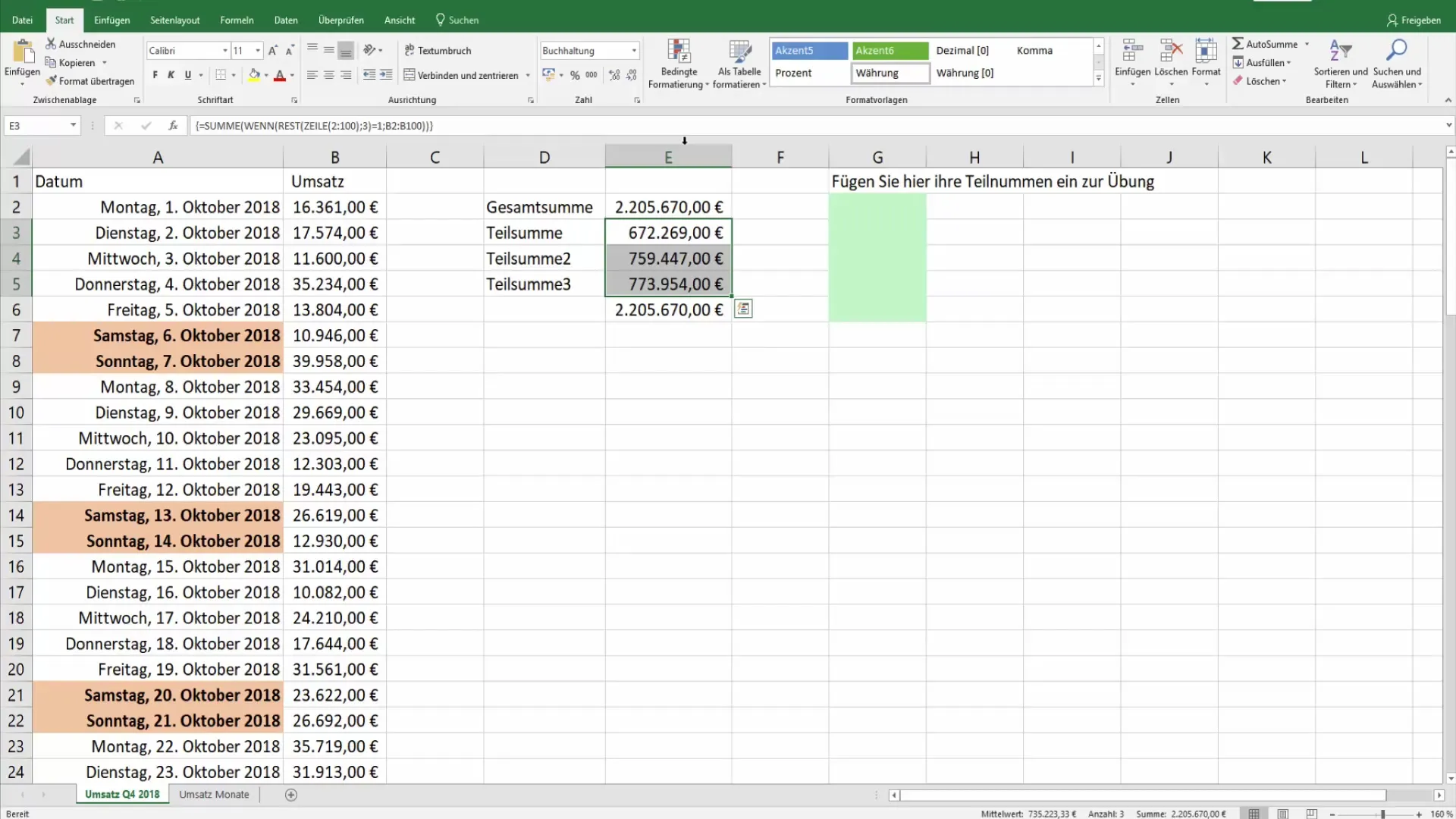Viewport: 1456px width, 819px height.
Task: Click the zoom slider handle
Action: pyautogui.click(x=1383, y=814)
